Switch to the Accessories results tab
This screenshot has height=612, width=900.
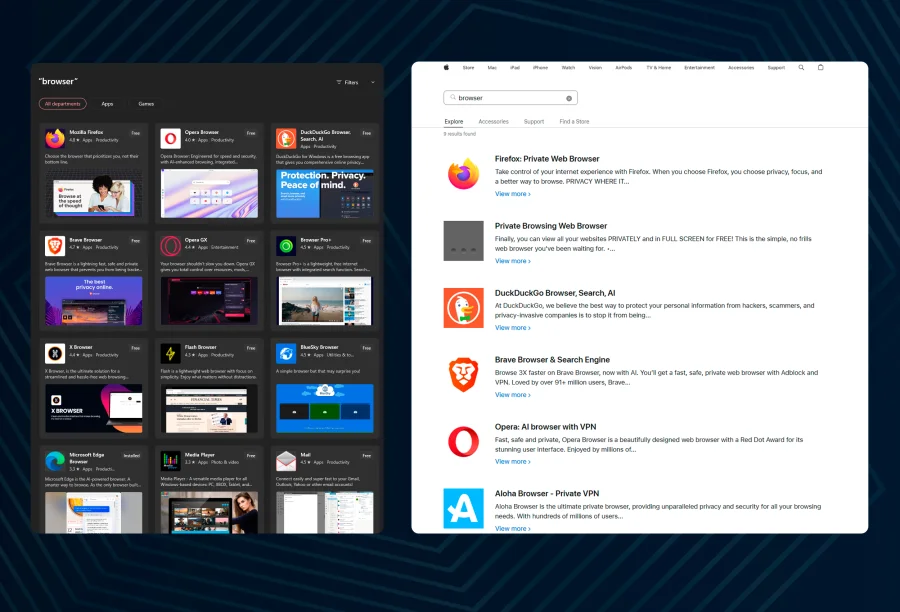(493, 122)
